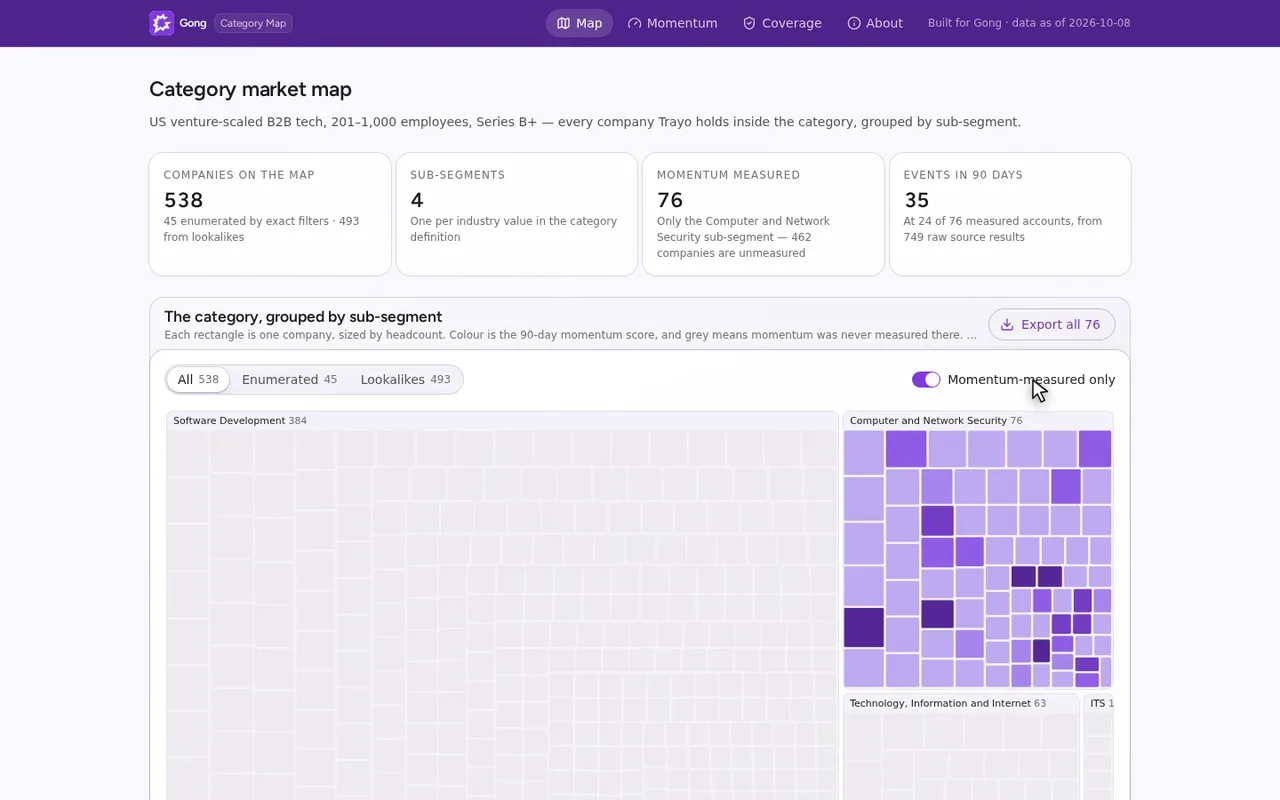Image resolution: width=1280 pixels, height=800 pixels.
Task: Click the gauge icon beside Momentum
Action: [x=634, y=23]
